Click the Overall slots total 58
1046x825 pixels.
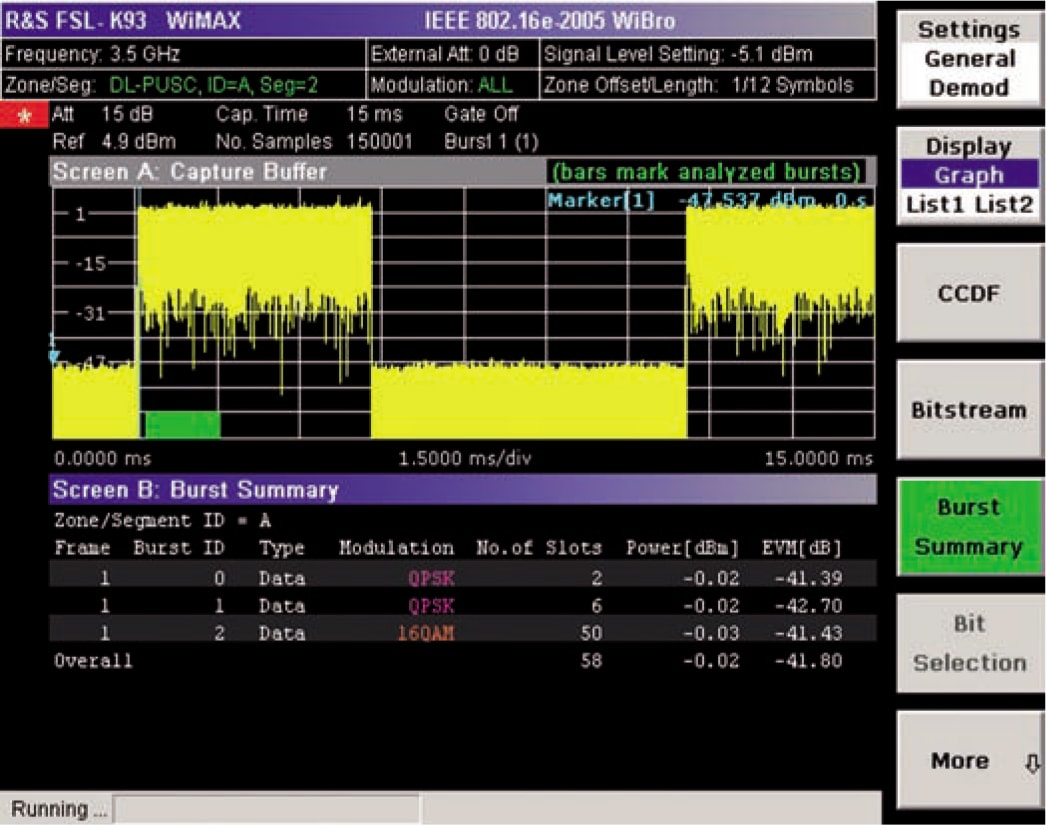(591, 661)
